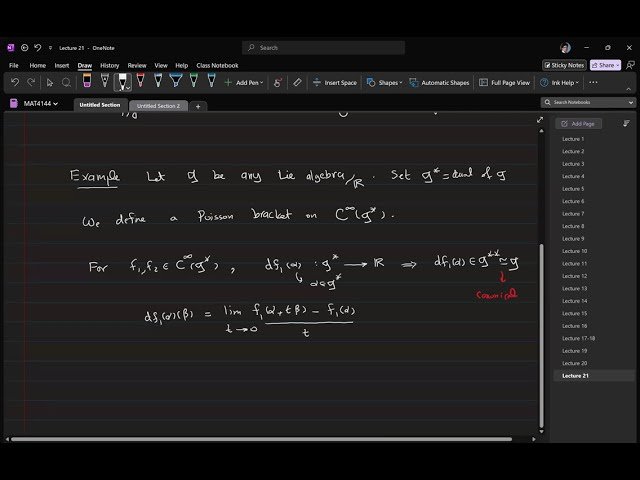Click the Insert Space button
Viewport: 640px width, 480px height.
pyautogui.click(x=335, y=82)
